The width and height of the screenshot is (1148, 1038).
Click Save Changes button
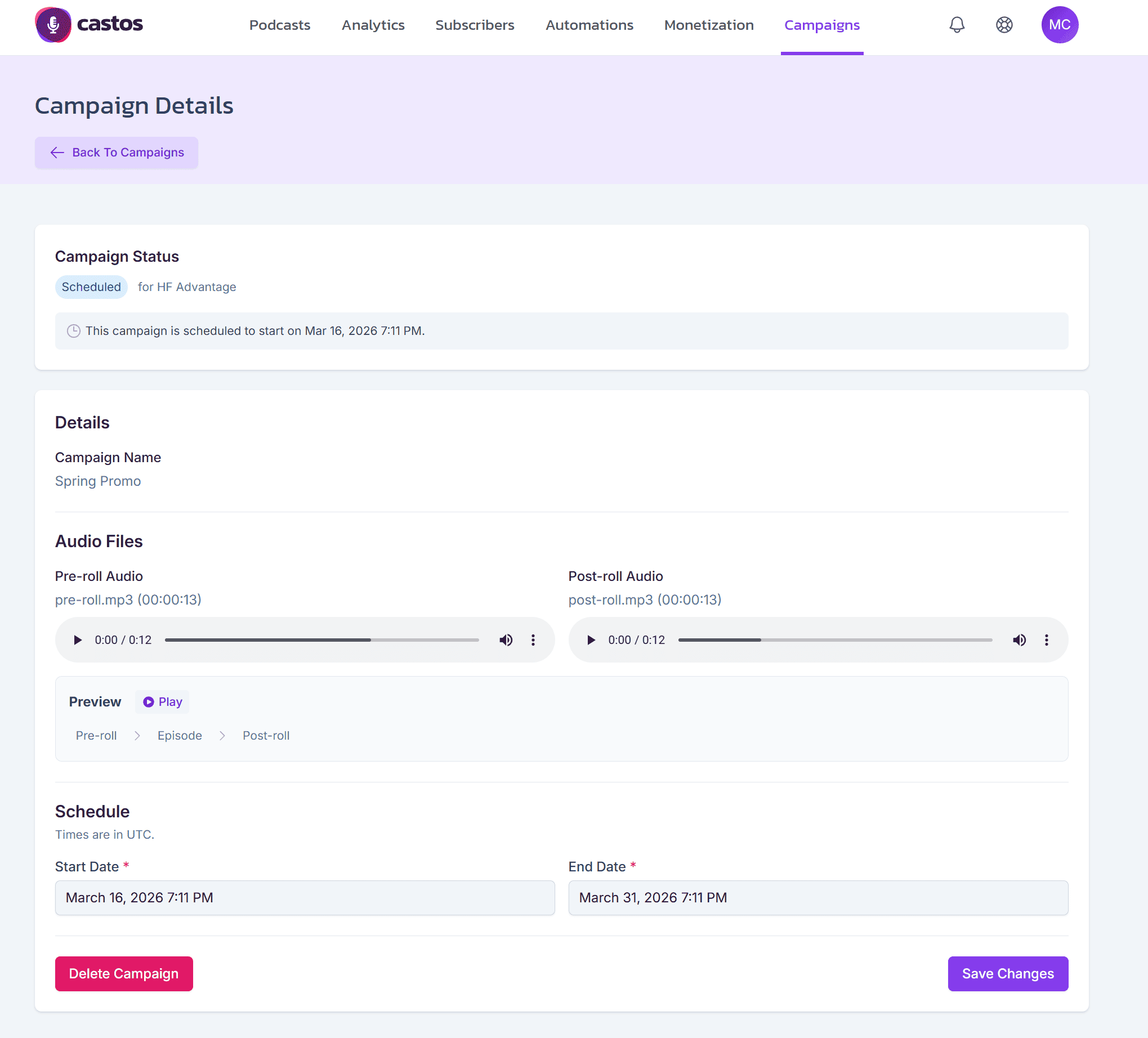coord(1008,974)
